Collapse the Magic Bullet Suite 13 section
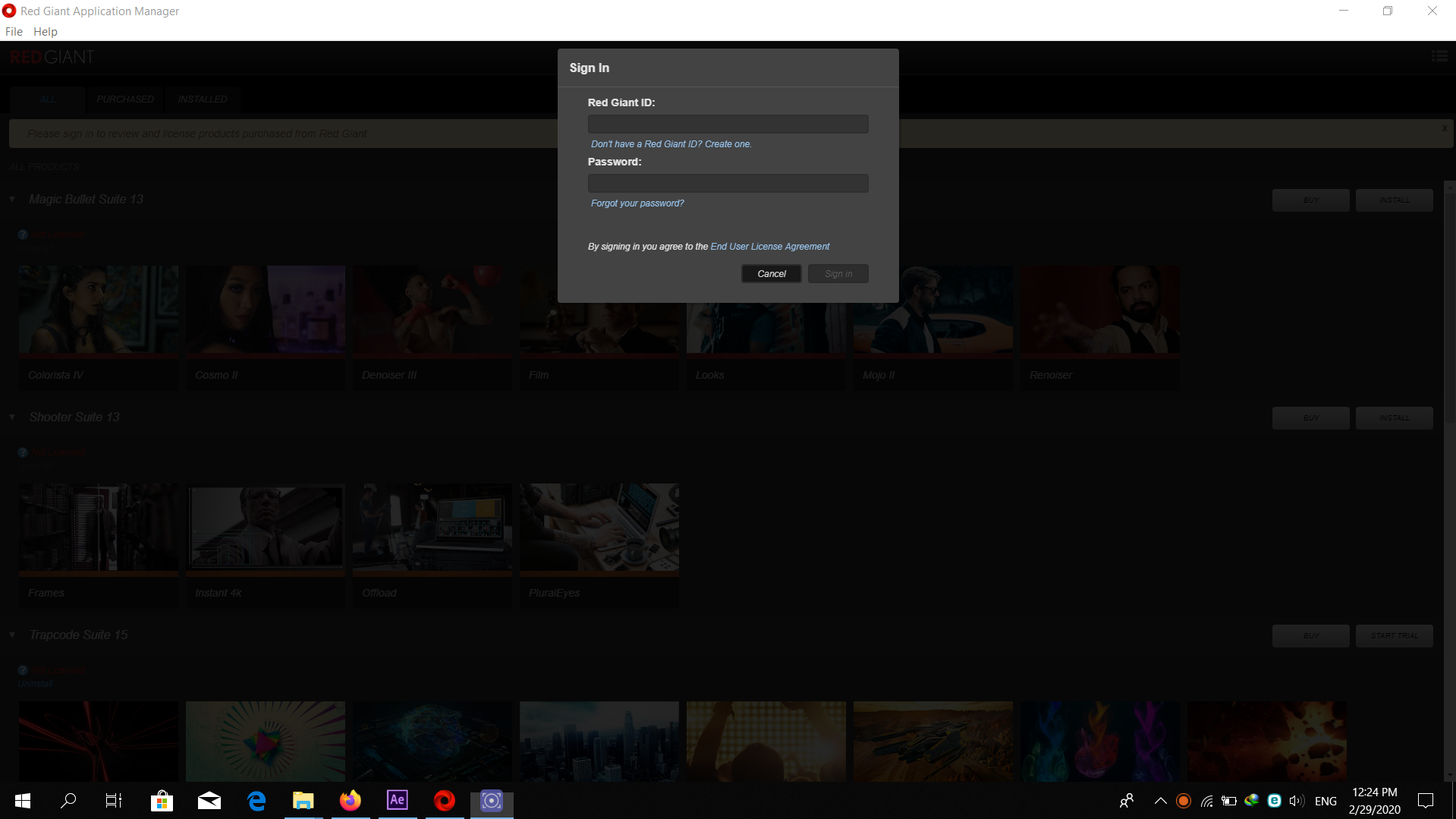 click(x=12, y=200)
